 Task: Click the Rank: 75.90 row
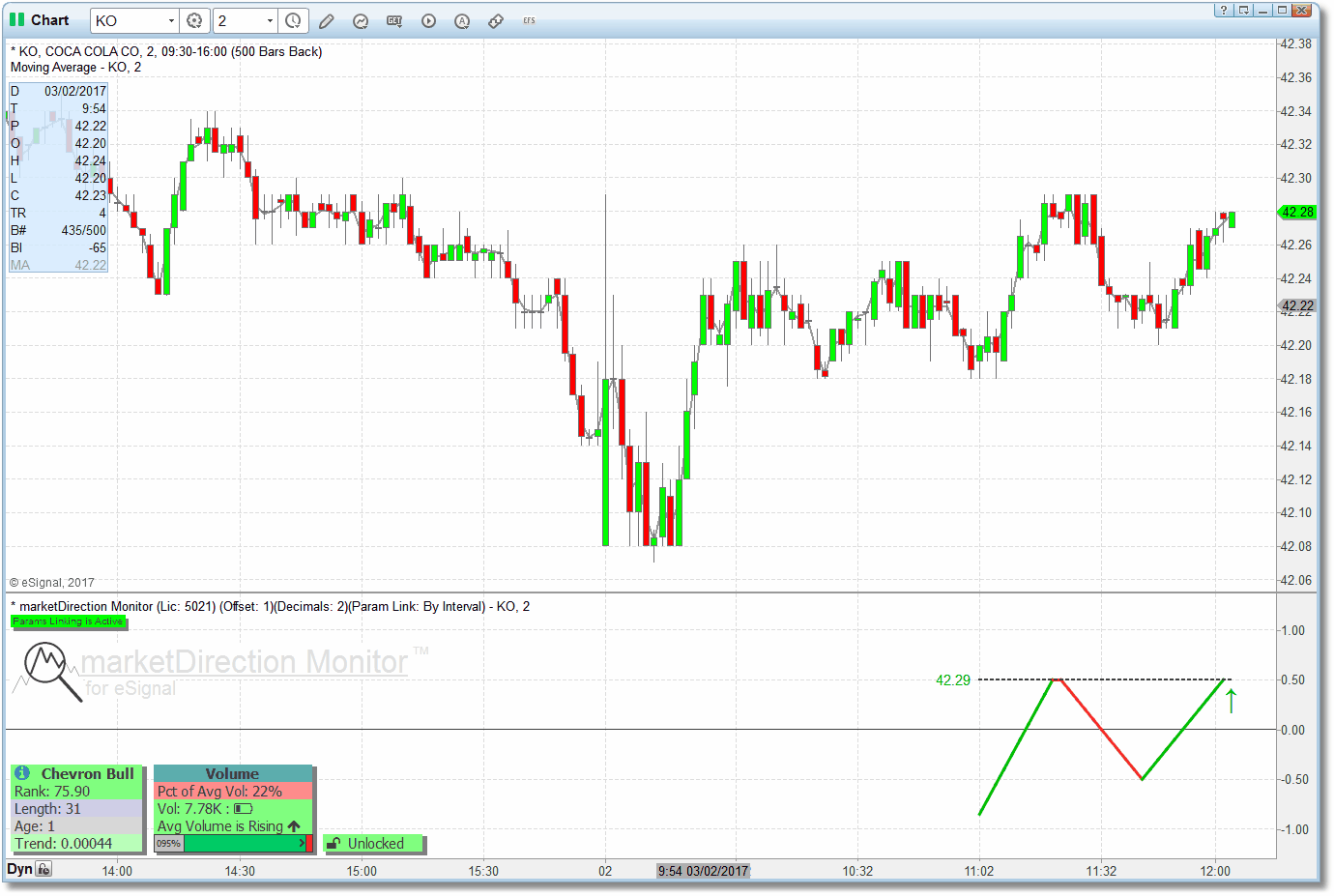pos(77,792)
